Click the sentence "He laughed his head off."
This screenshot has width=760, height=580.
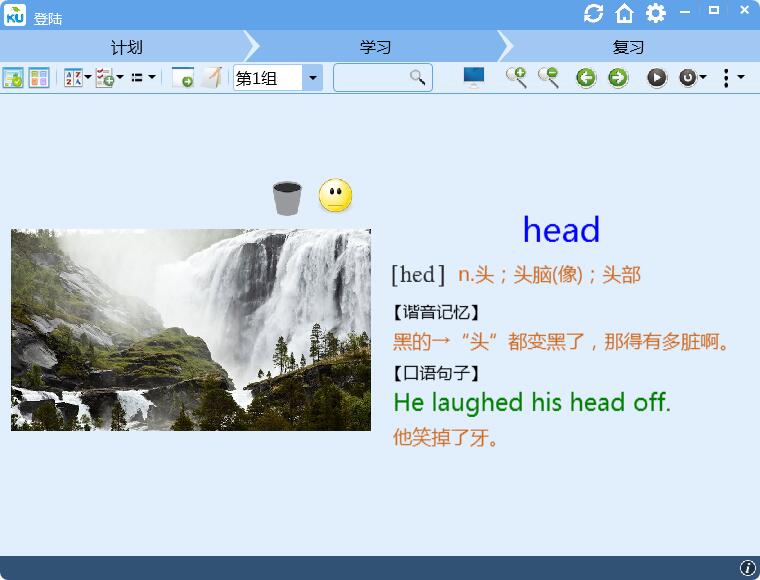coord(532,403)
